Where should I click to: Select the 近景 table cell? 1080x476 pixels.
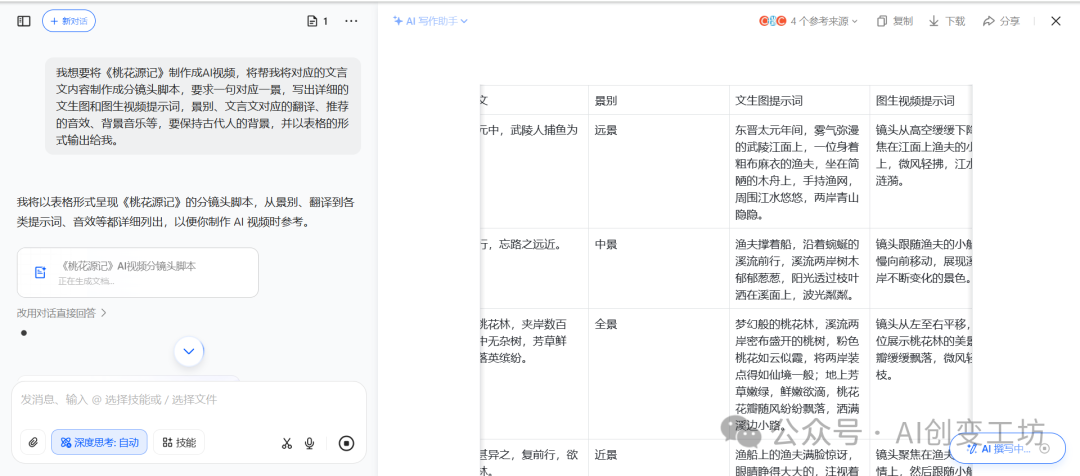pyautogui.click(x=658, y=457)
